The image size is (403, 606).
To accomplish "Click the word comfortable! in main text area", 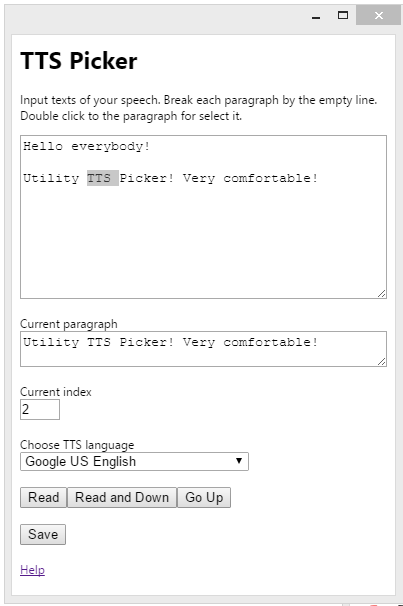I will coord(270,178).
